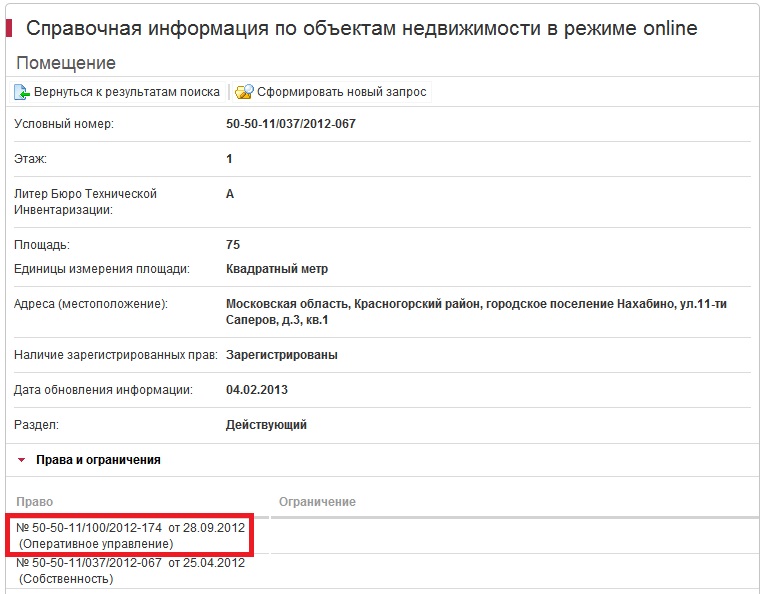Collapse section using the red triangle arrow
The height and width of the screenshot is (594, 767).
click(22, 460)
